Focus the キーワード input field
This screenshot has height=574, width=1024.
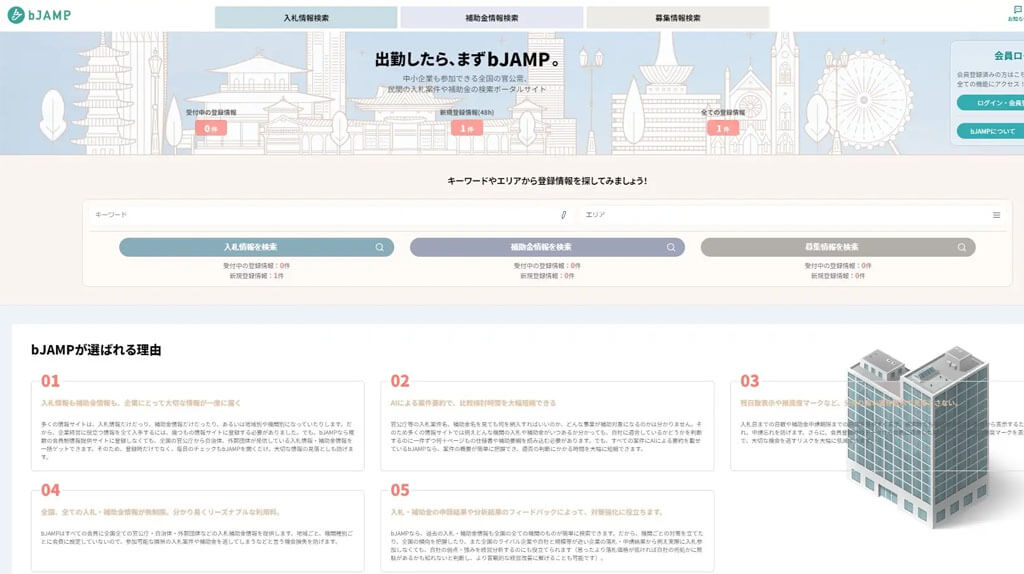coord(330,215)
